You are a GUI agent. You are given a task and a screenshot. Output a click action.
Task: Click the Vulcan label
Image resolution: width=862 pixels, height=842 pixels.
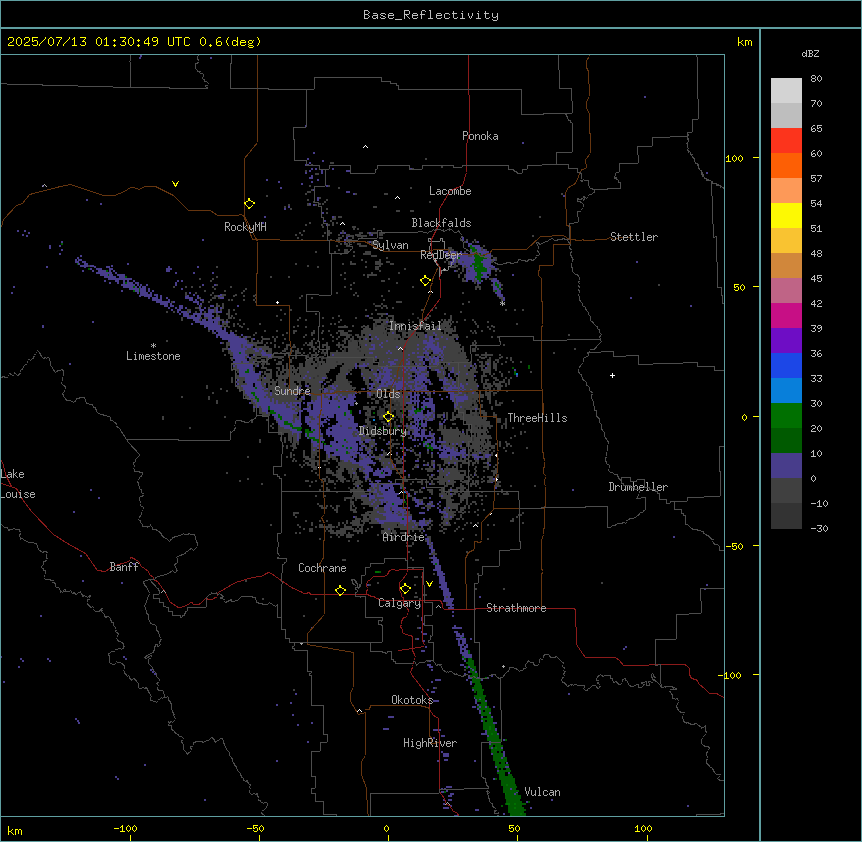click(543, 792)
